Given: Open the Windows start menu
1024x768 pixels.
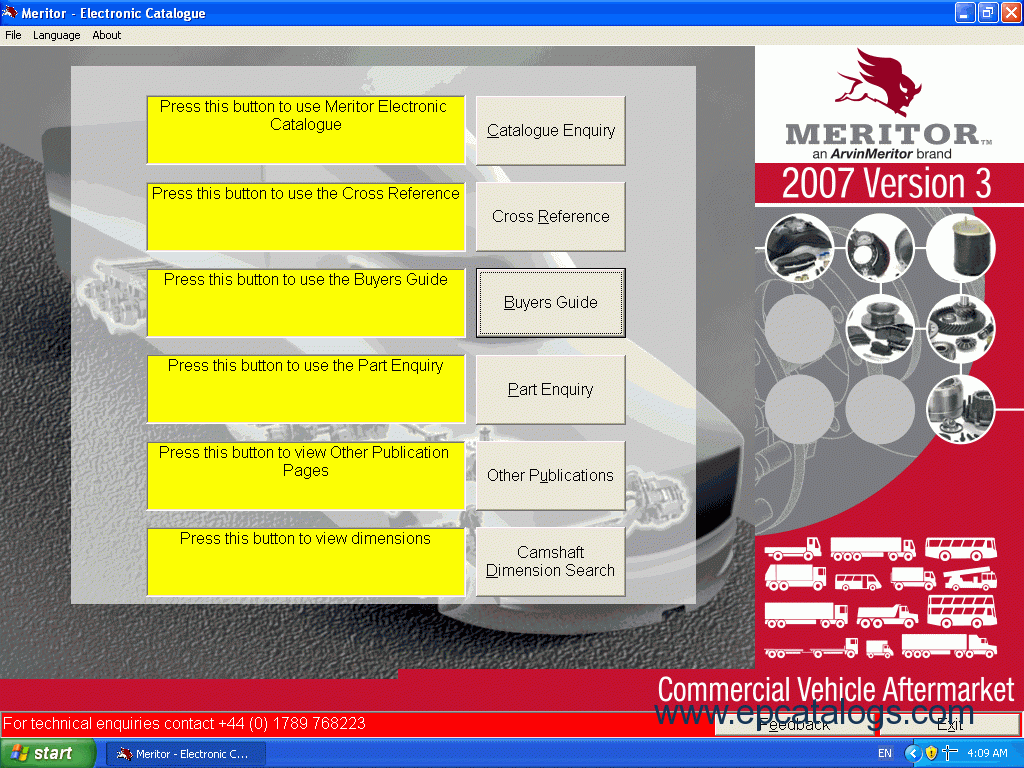Looking at the screenshot, I should pyautogui.click(x=48, y=754).
